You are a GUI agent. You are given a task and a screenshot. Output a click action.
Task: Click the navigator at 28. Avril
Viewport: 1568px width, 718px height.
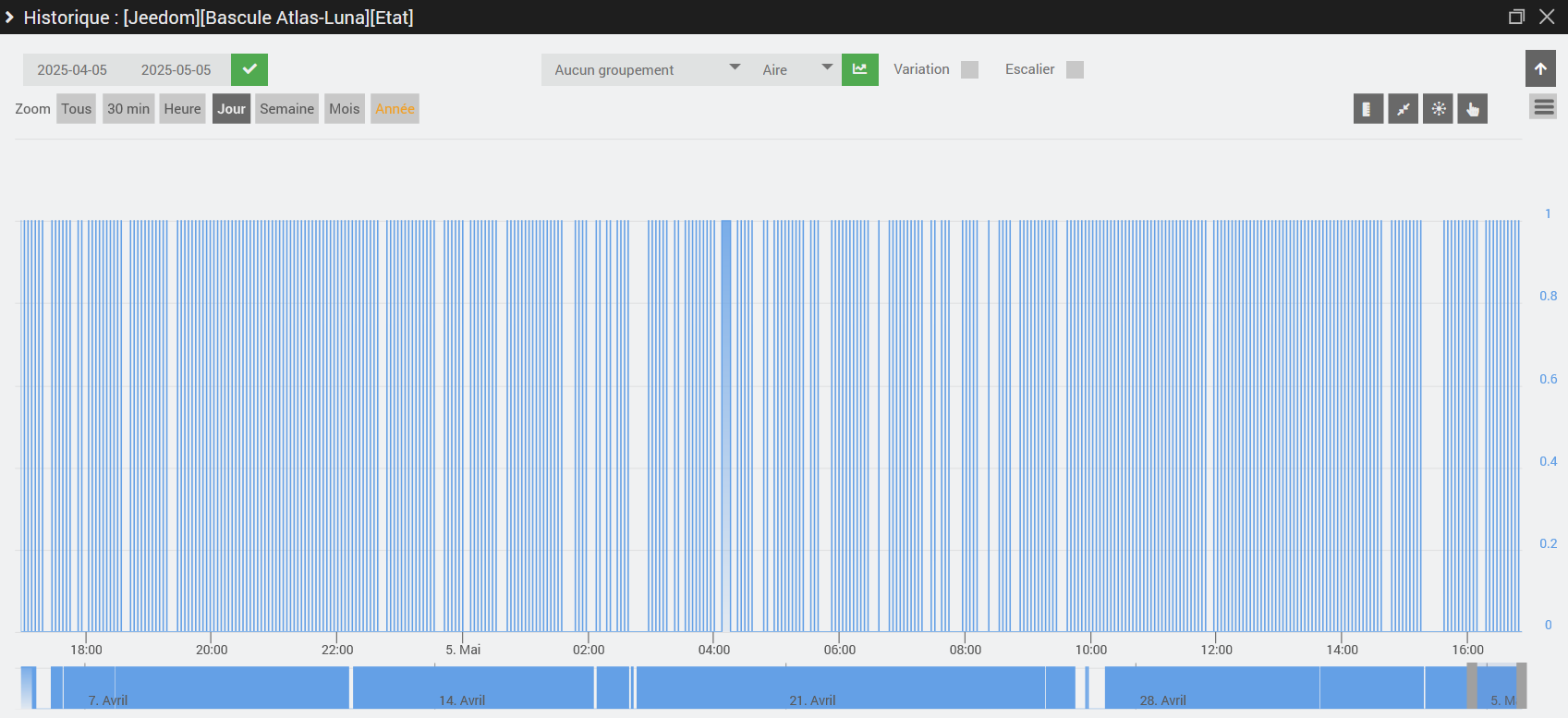point(1162,700)
